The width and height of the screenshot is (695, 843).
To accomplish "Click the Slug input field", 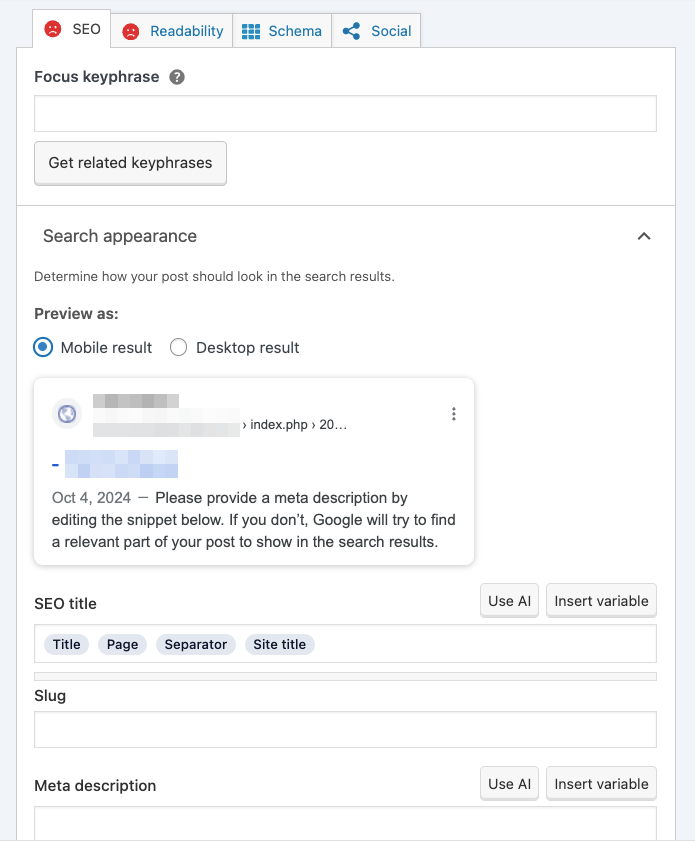I will point(345,729).
